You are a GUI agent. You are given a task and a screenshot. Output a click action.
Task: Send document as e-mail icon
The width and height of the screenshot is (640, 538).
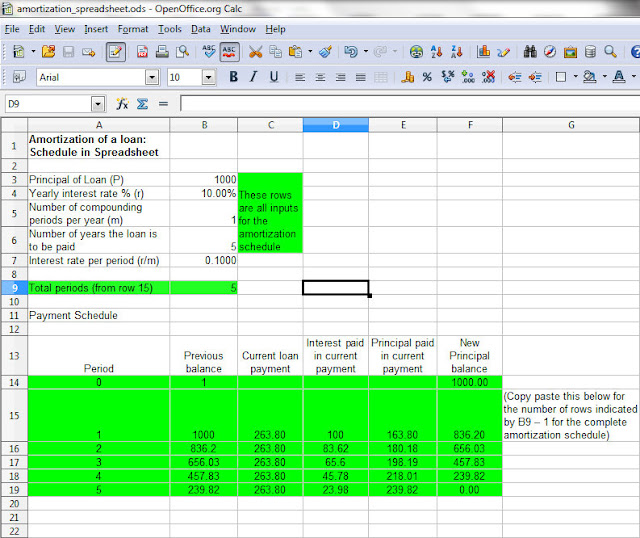88,52
